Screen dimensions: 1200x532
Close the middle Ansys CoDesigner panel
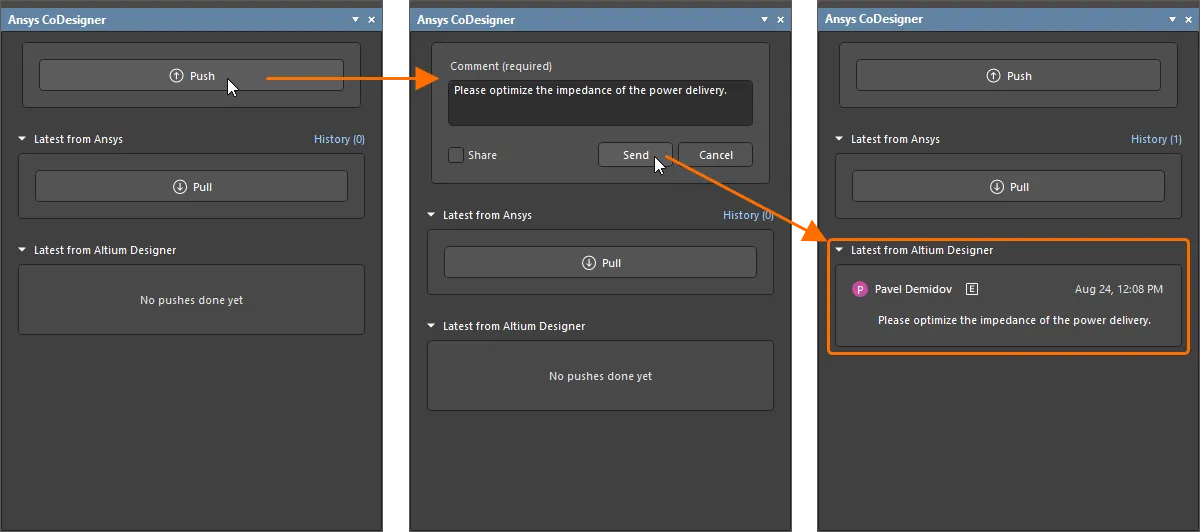point(781,19)
